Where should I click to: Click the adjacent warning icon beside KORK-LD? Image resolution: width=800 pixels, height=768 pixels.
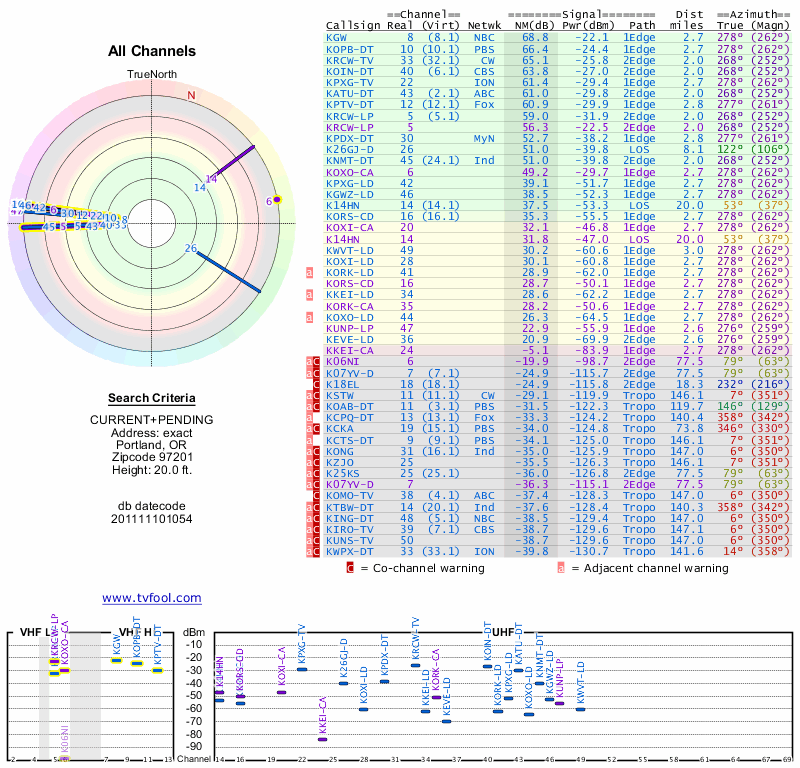tap(309, 272)
